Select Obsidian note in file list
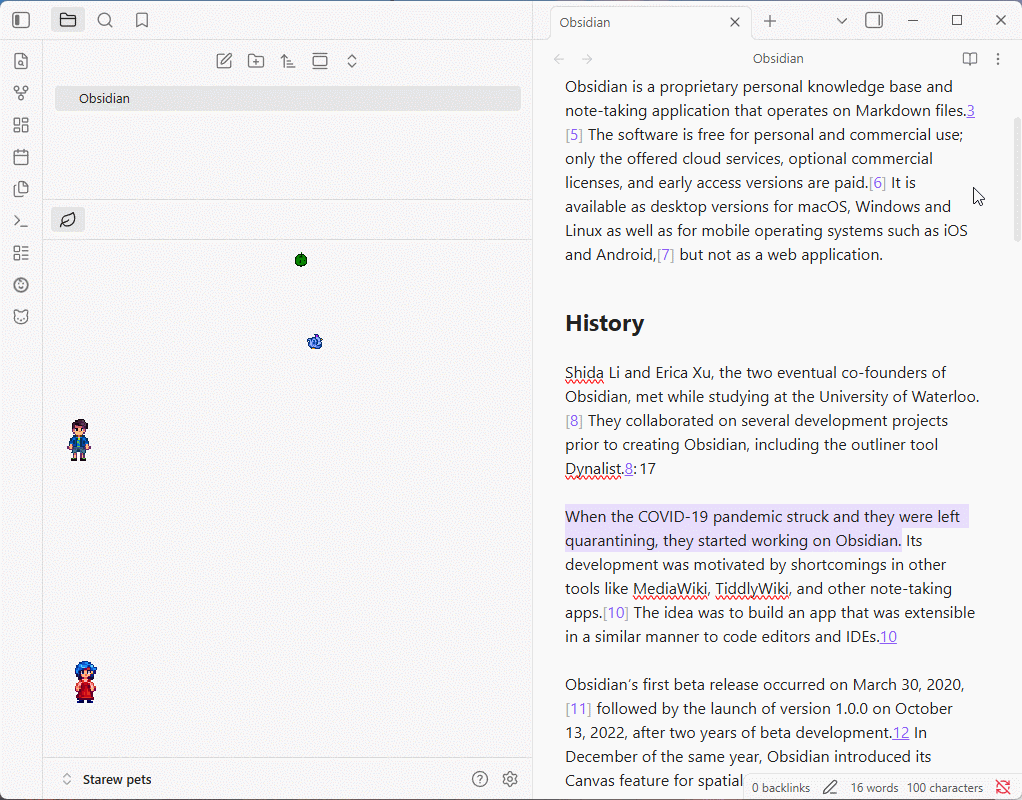Screen dimensions: 1022x800 [287, 98]
